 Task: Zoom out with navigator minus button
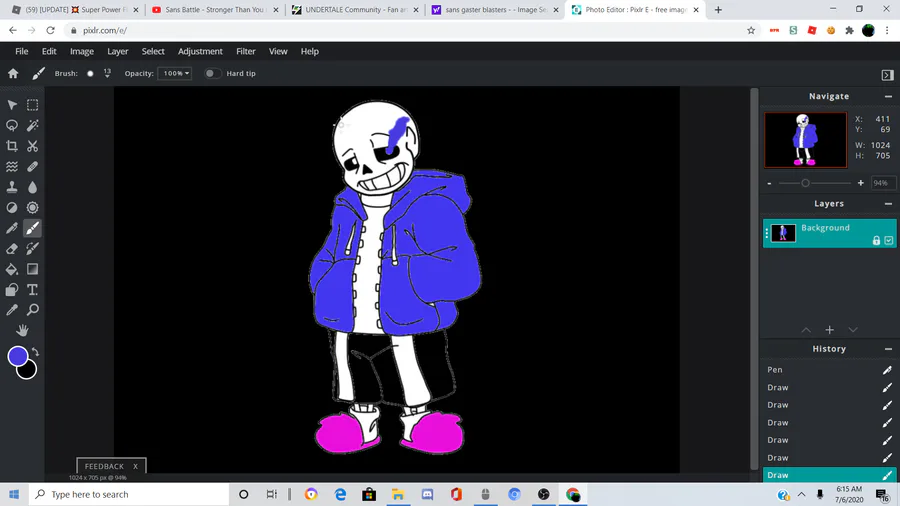pos(769,183)
